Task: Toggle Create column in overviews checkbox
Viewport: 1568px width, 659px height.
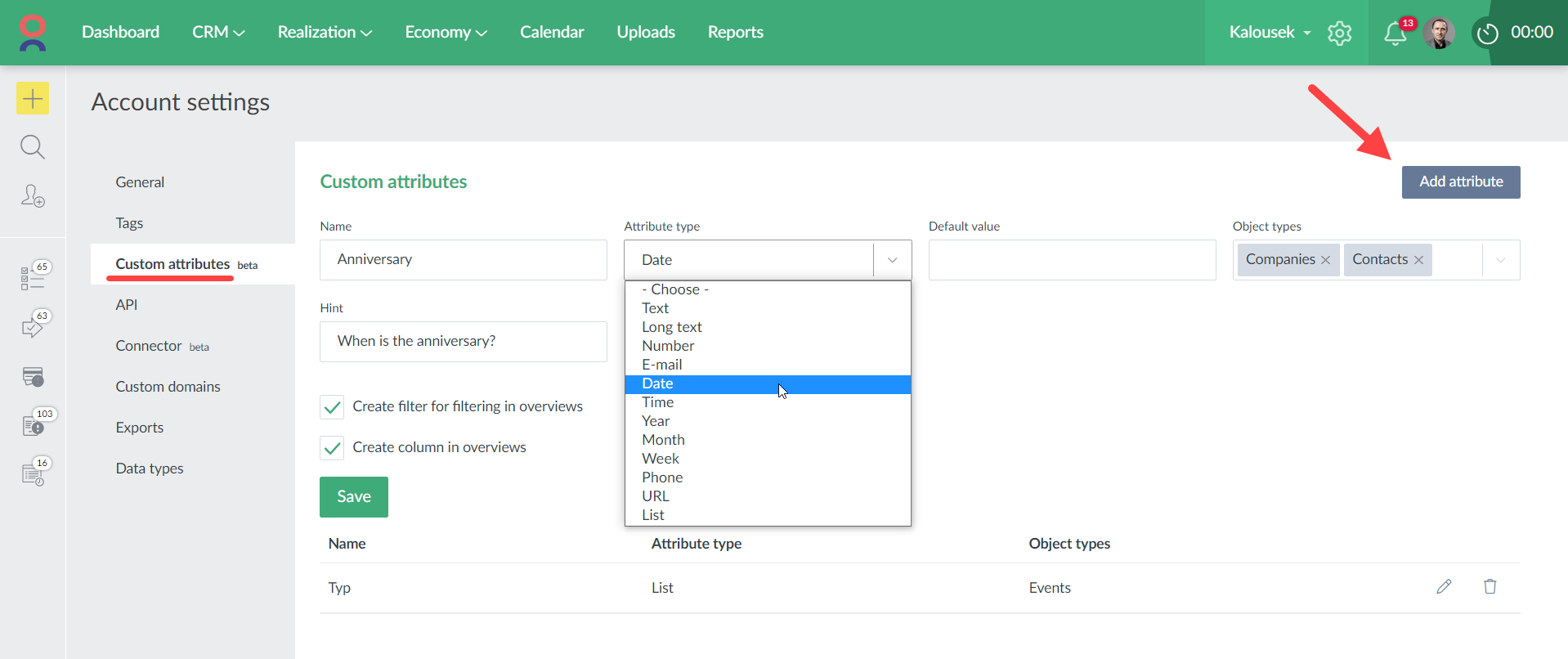Action: (332, 448)
